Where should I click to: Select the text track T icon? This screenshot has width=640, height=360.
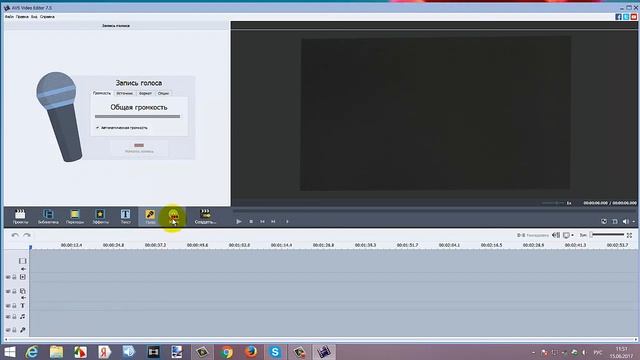pos(22,306)
